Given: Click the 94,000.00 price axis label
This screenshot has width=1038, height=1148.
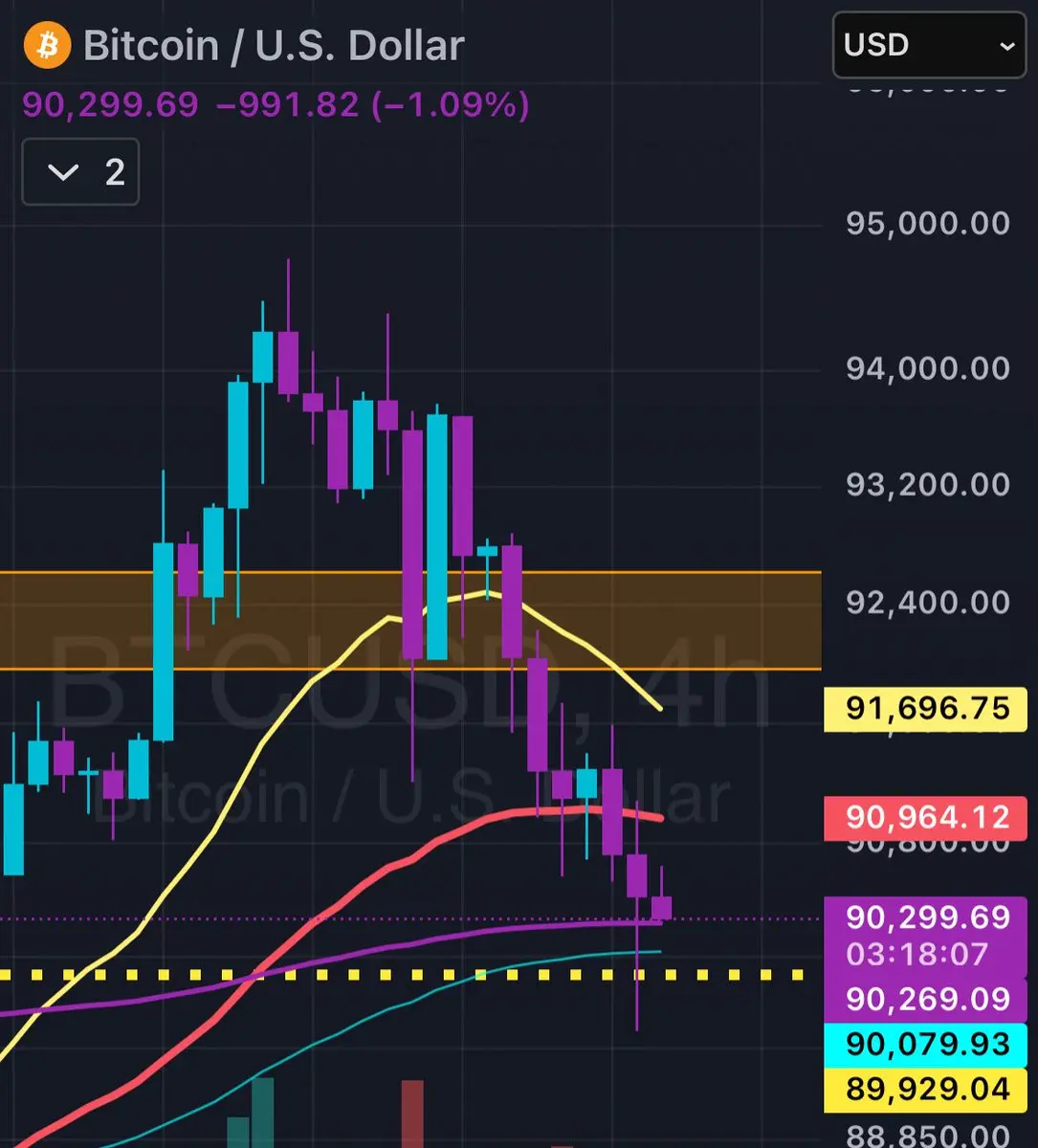Looking at the screenshot, I should click(928, 368).
